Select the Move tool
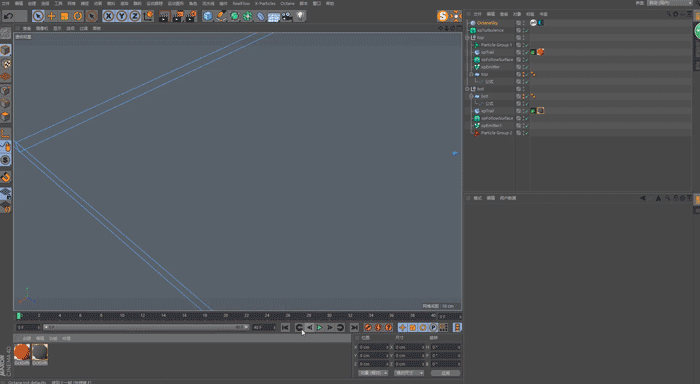The width and height of the screenshot is (700, 384). pos(51,17)
